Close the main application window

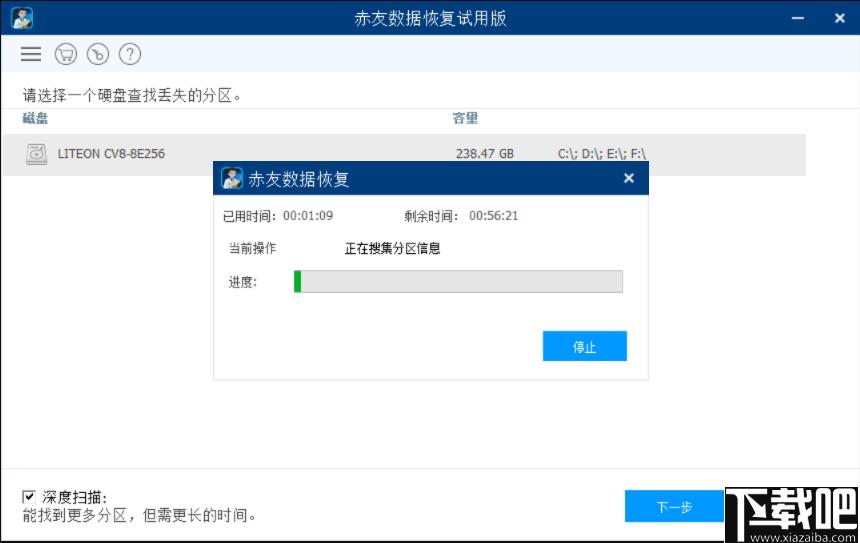(836, 18)
